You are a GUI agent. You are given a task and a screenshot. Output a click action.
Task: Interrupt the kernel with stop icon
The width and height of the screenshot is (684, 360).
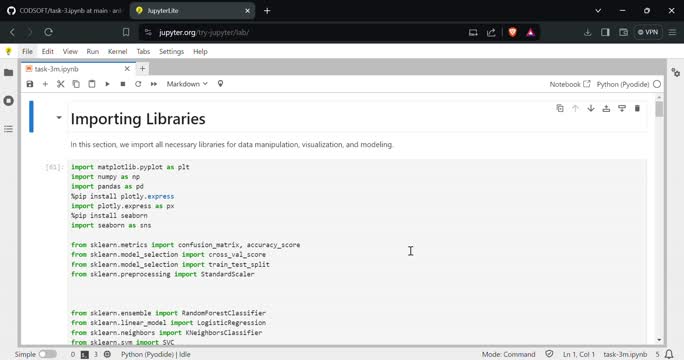coord(123,84)
